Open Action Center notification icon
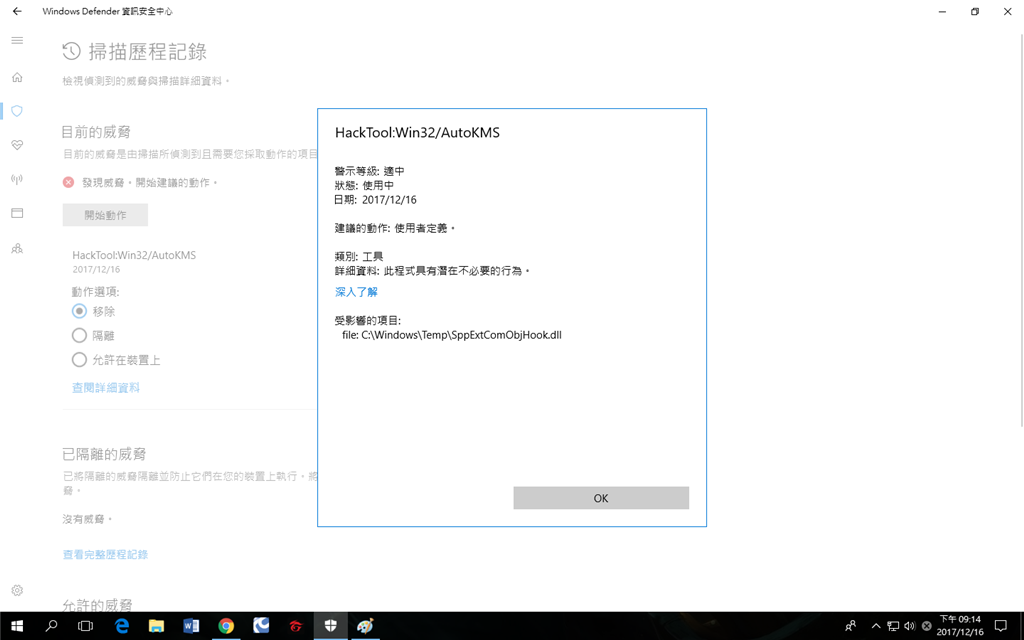The width and height of the screenshot is (1024, 640). (1000, 626)
